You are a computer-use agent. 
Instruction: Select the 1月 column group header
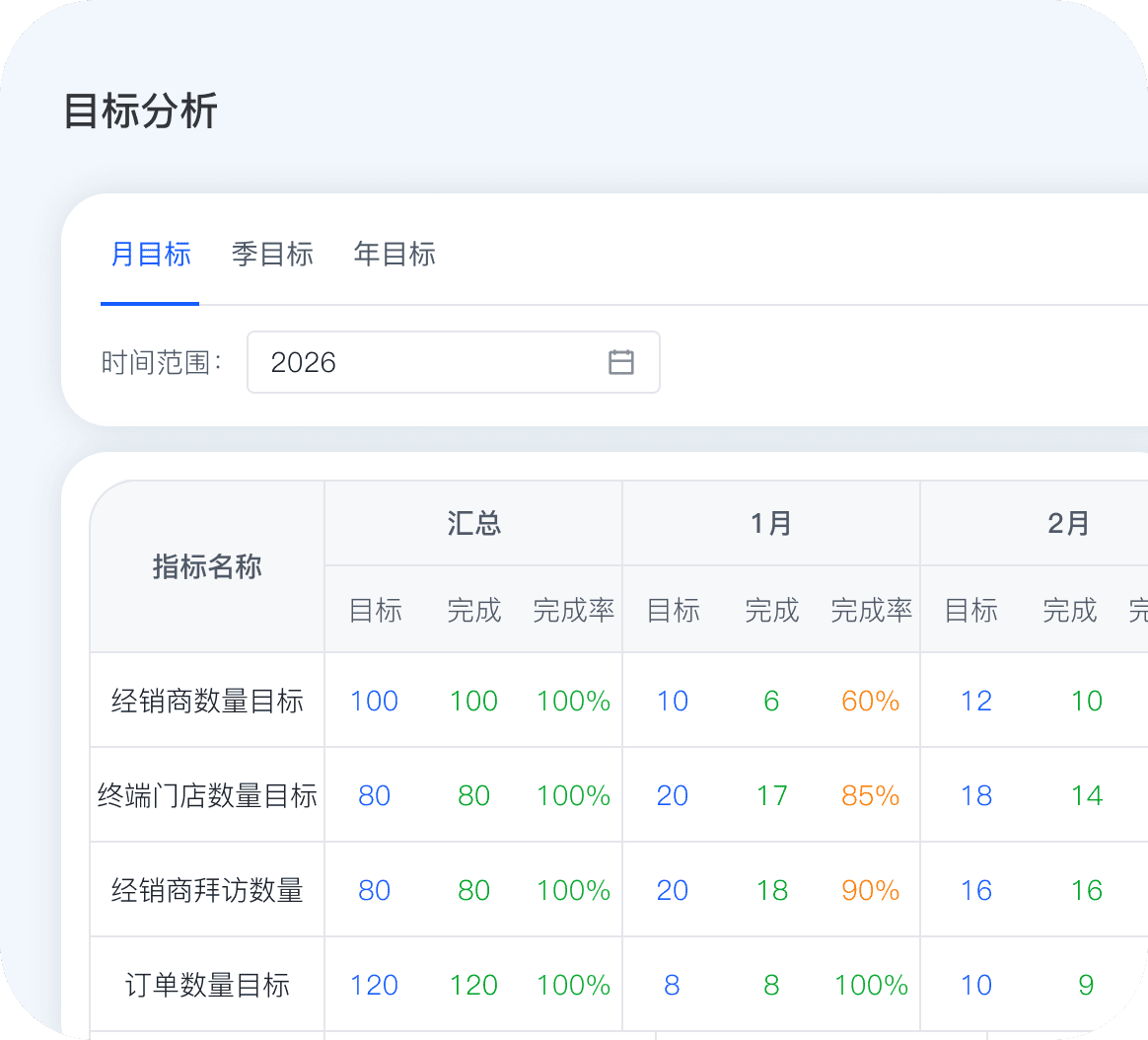tap(771, 523)
